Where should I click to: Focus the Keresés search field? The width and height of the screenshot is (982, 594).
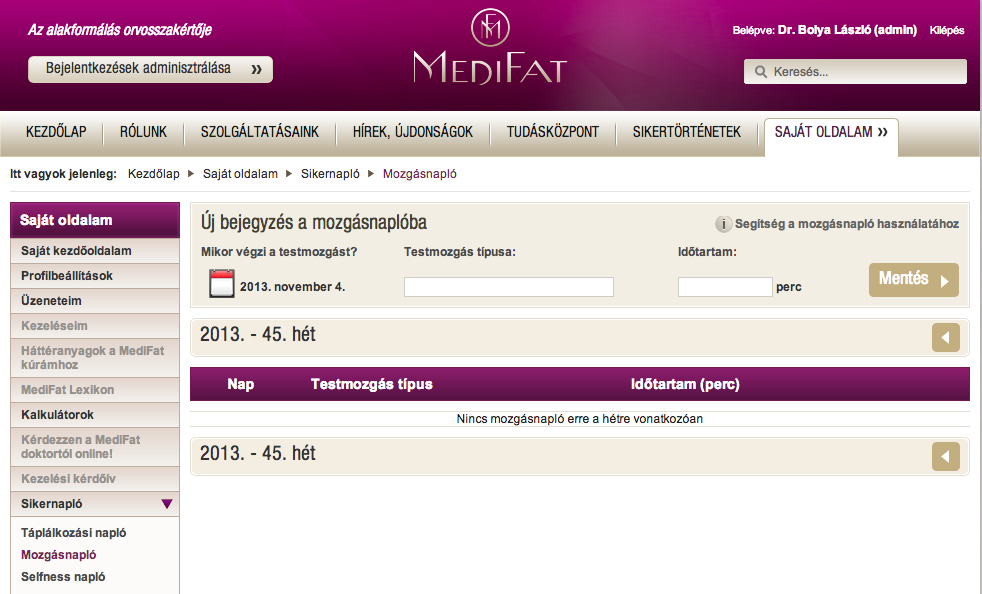[x=855, y=71]
